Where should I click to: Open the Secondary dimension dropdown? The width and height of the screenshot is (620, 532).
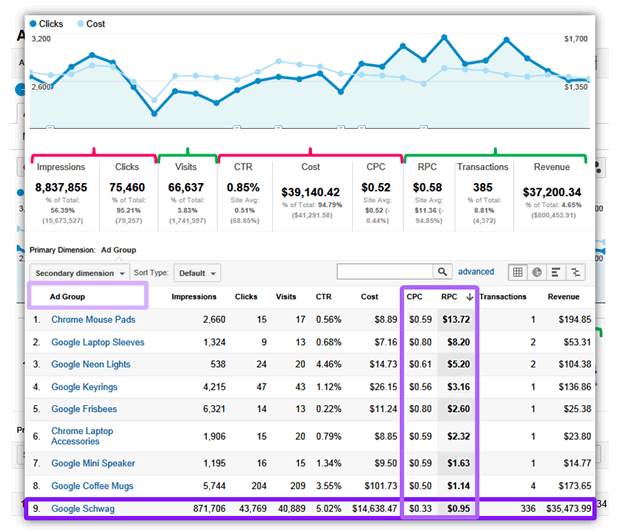click(x=79, y=273)
